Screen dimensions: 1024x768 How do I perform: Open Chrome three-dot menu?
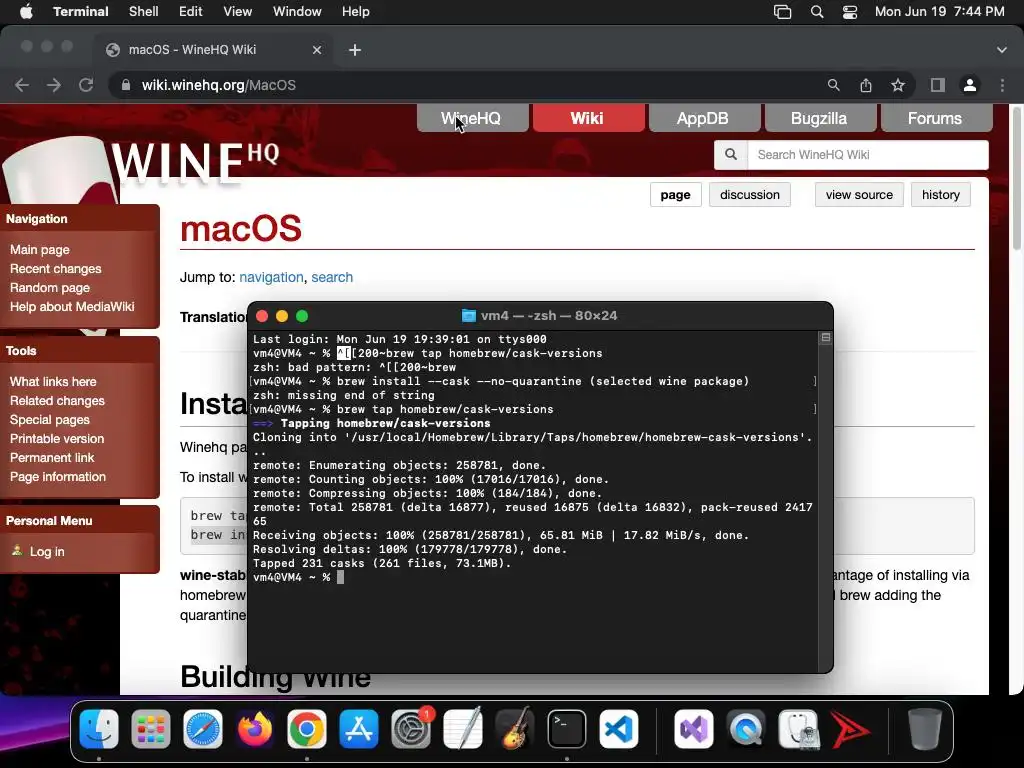(1002, 85)
